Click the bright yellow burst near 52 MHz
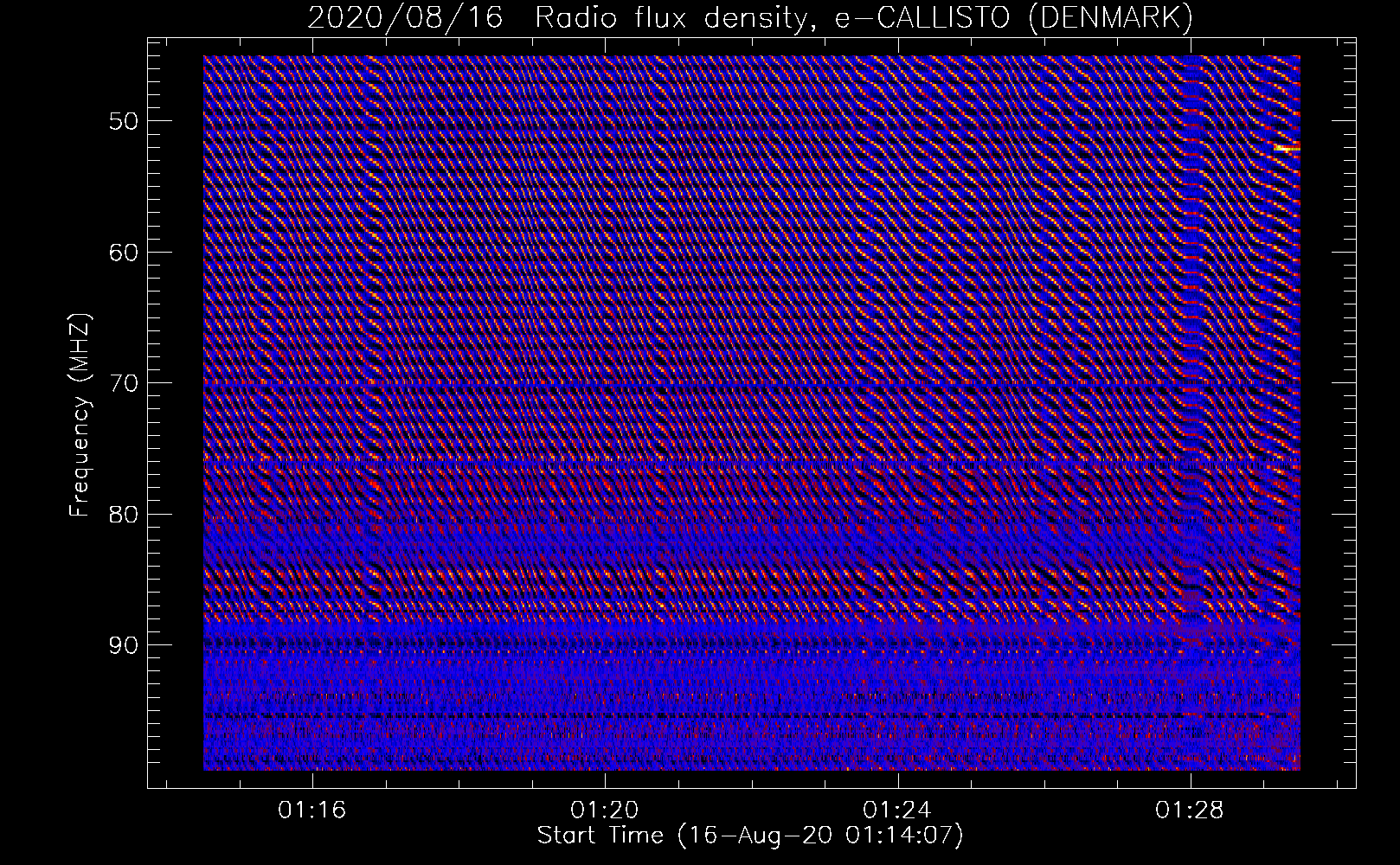The width and height of the screenshot is (1400, 865). tap(1287, 149)
